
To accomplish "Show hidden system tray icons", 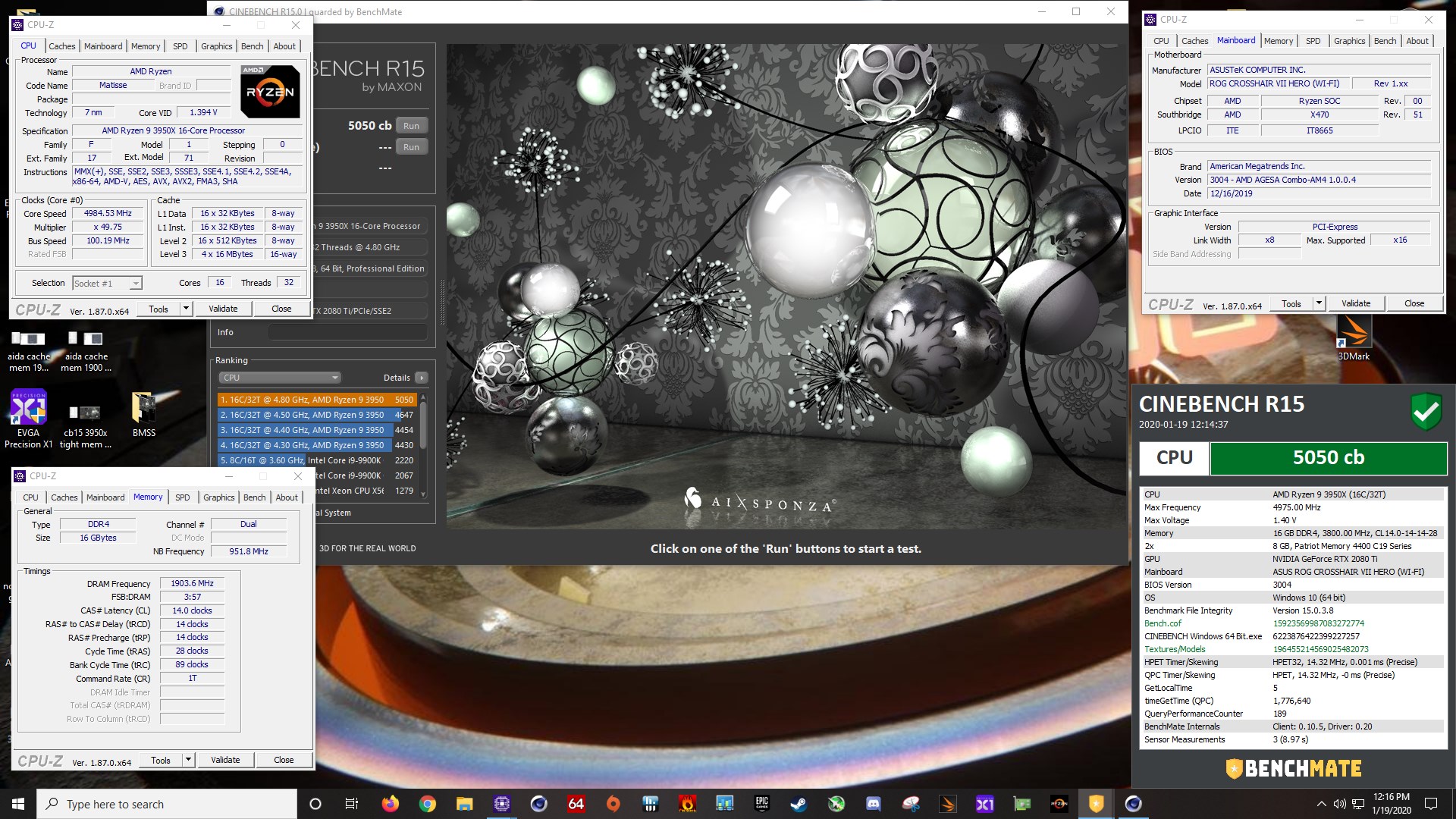I will [x=1322, y=804].
